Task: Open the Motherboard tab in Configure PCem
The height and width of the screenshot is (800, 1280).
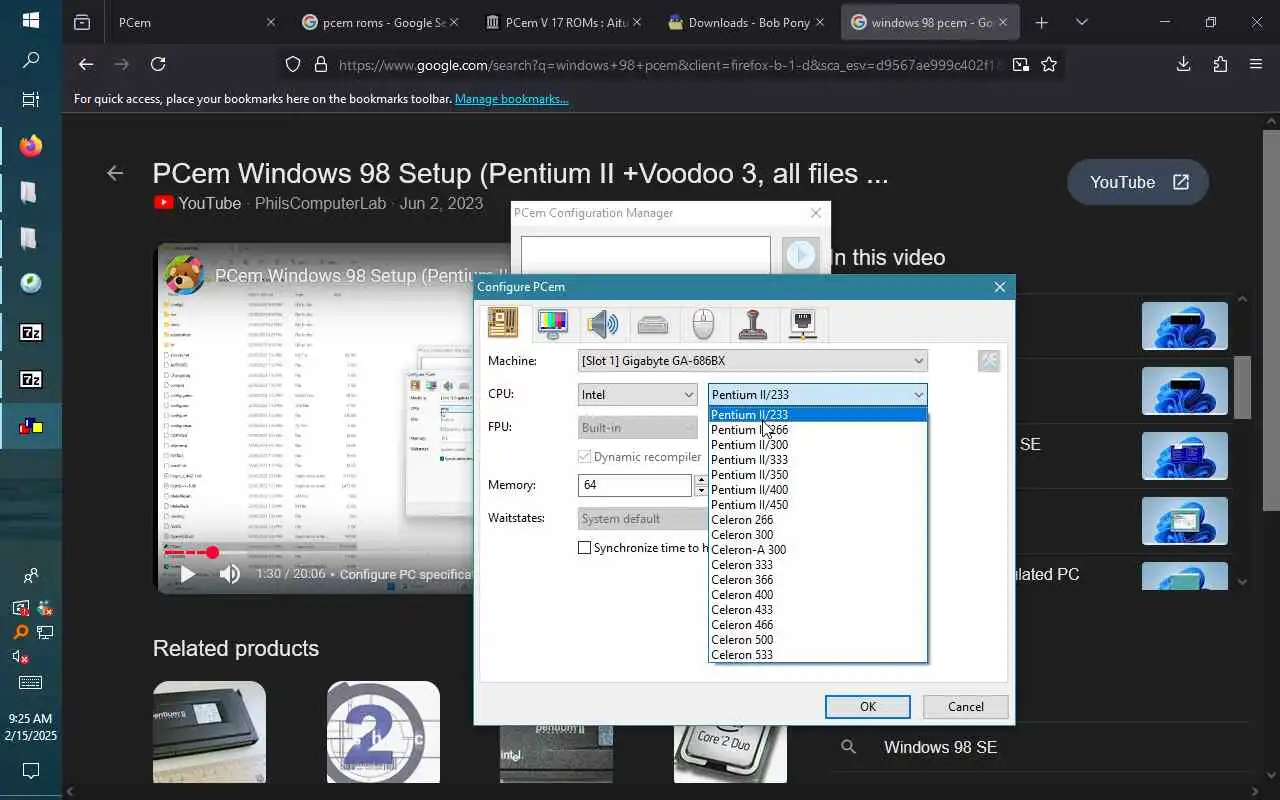Action: click(x=503, y=323)
